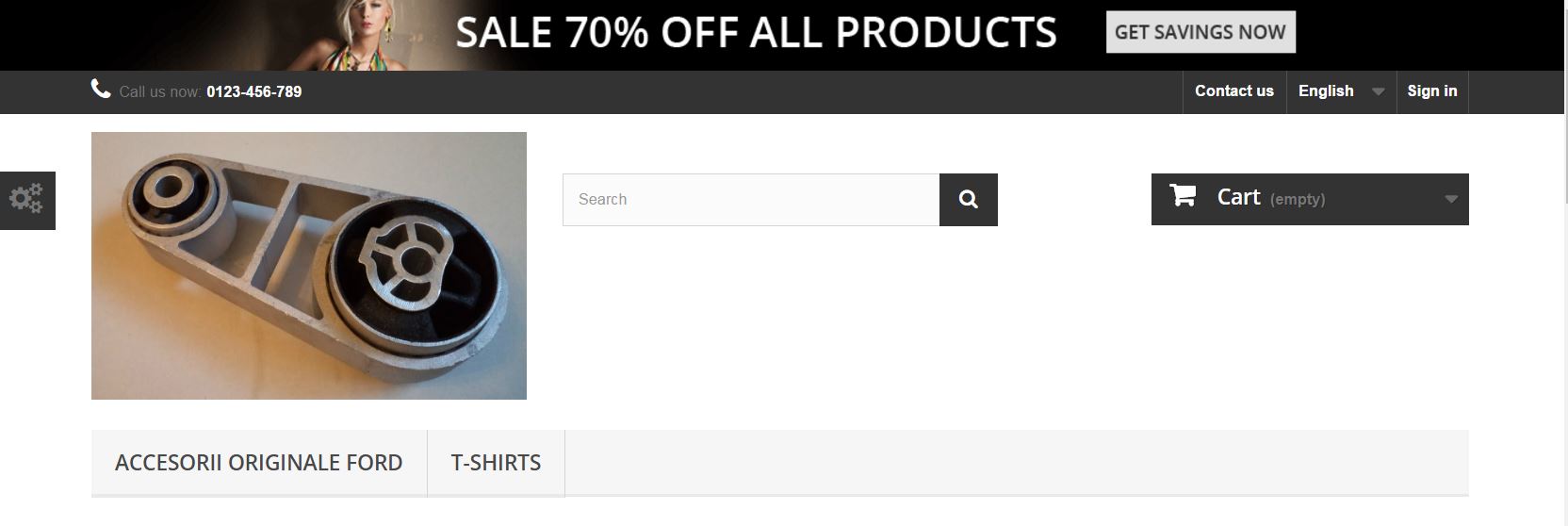Click the Get Savings Now button

[1200, 32]
